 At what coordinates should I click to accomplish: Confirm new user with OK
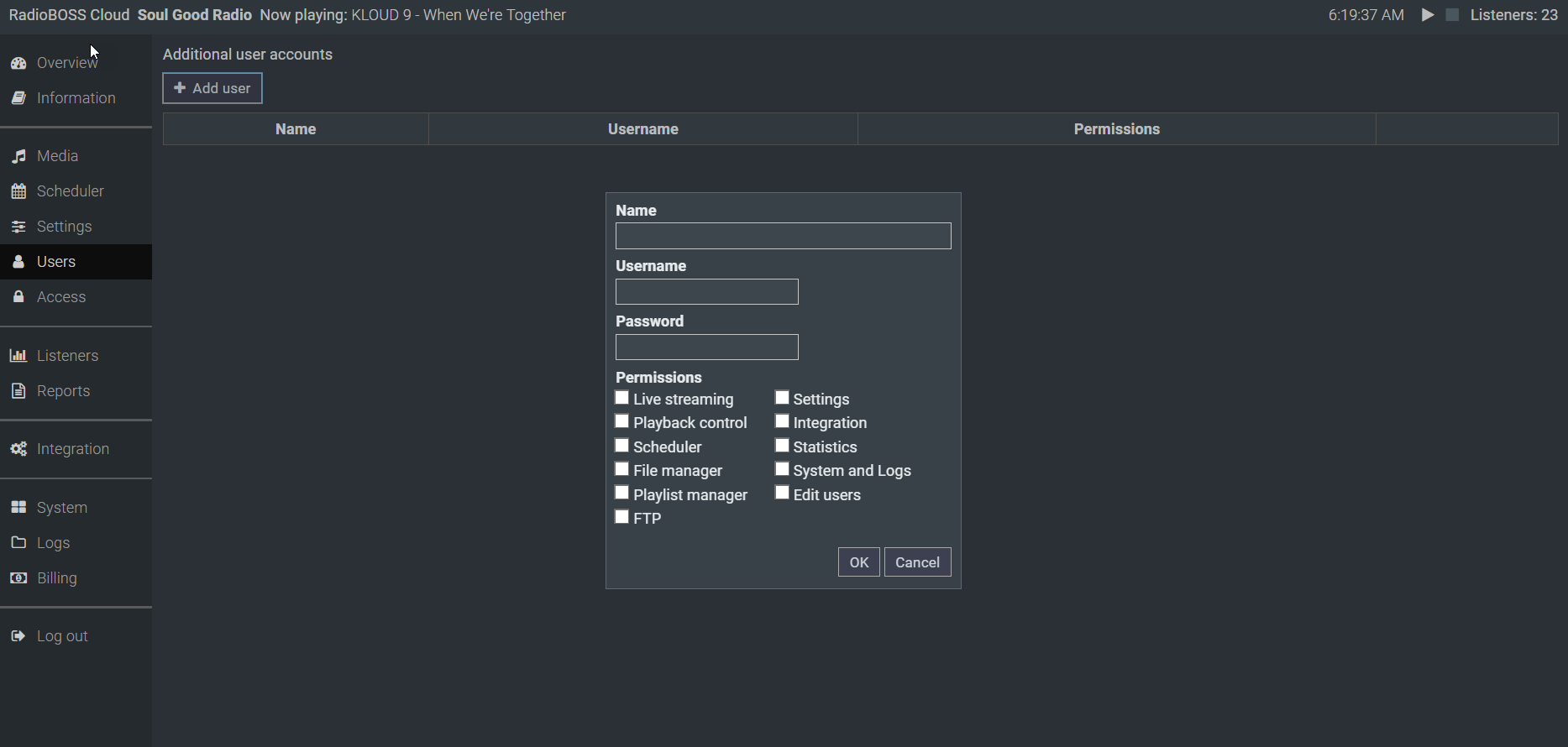pos(859,562)
